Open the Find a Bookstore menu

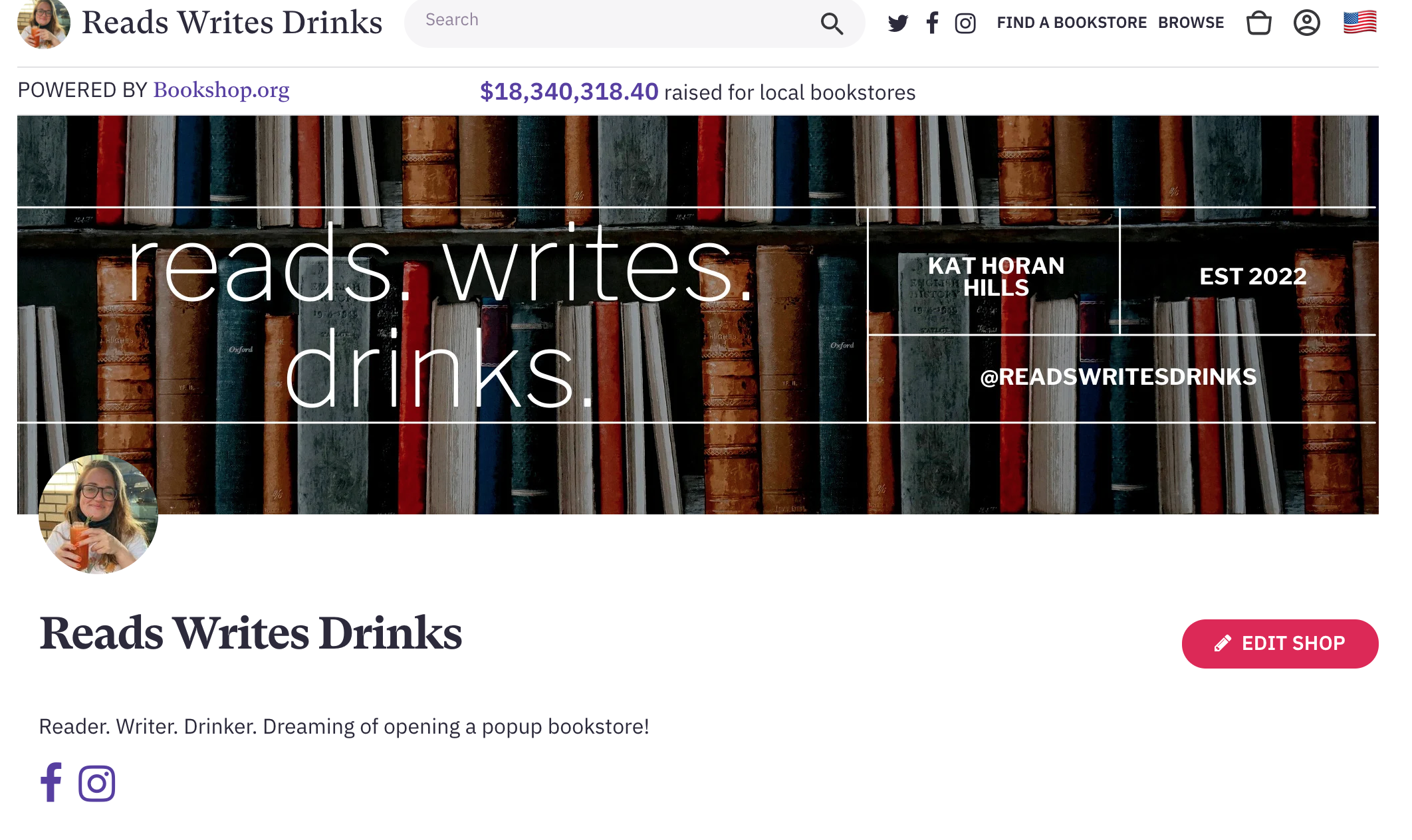coord(1071,23)
